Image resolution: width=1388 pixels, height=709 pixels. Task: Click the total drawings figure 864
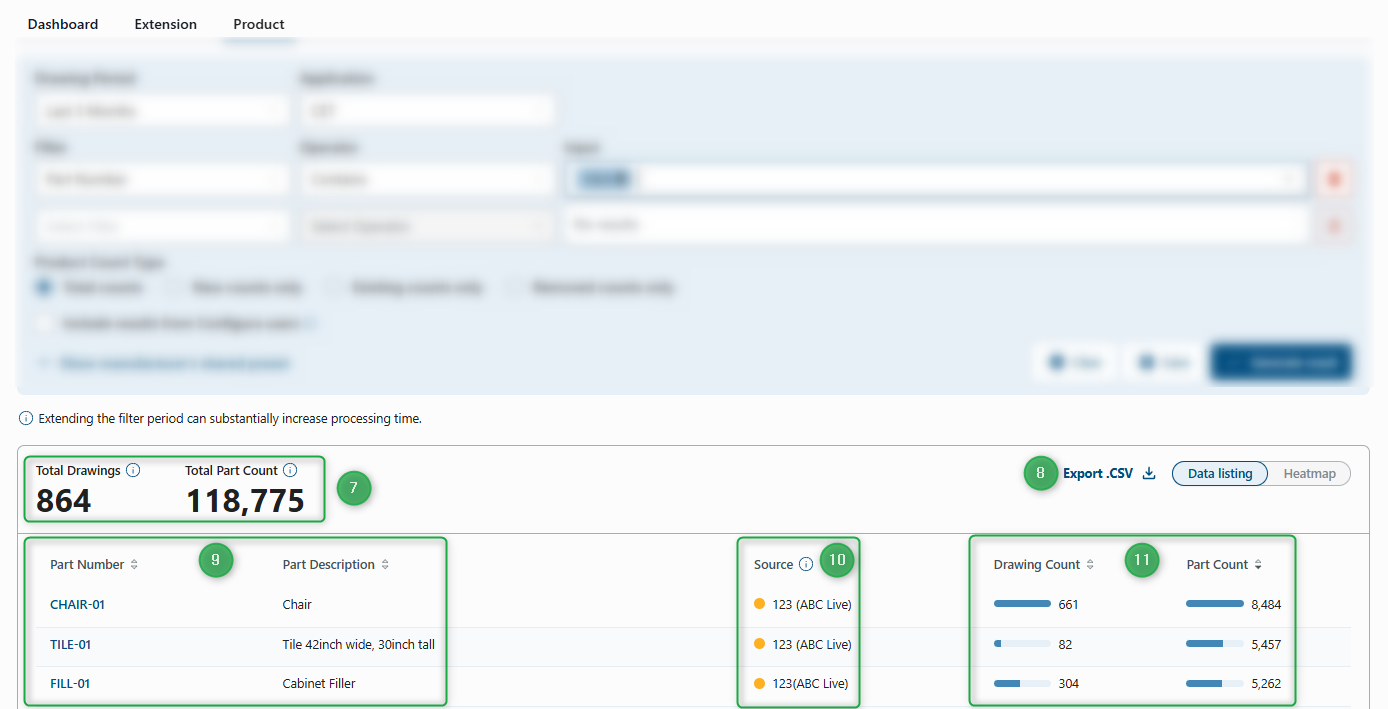(x=64, y=500)
